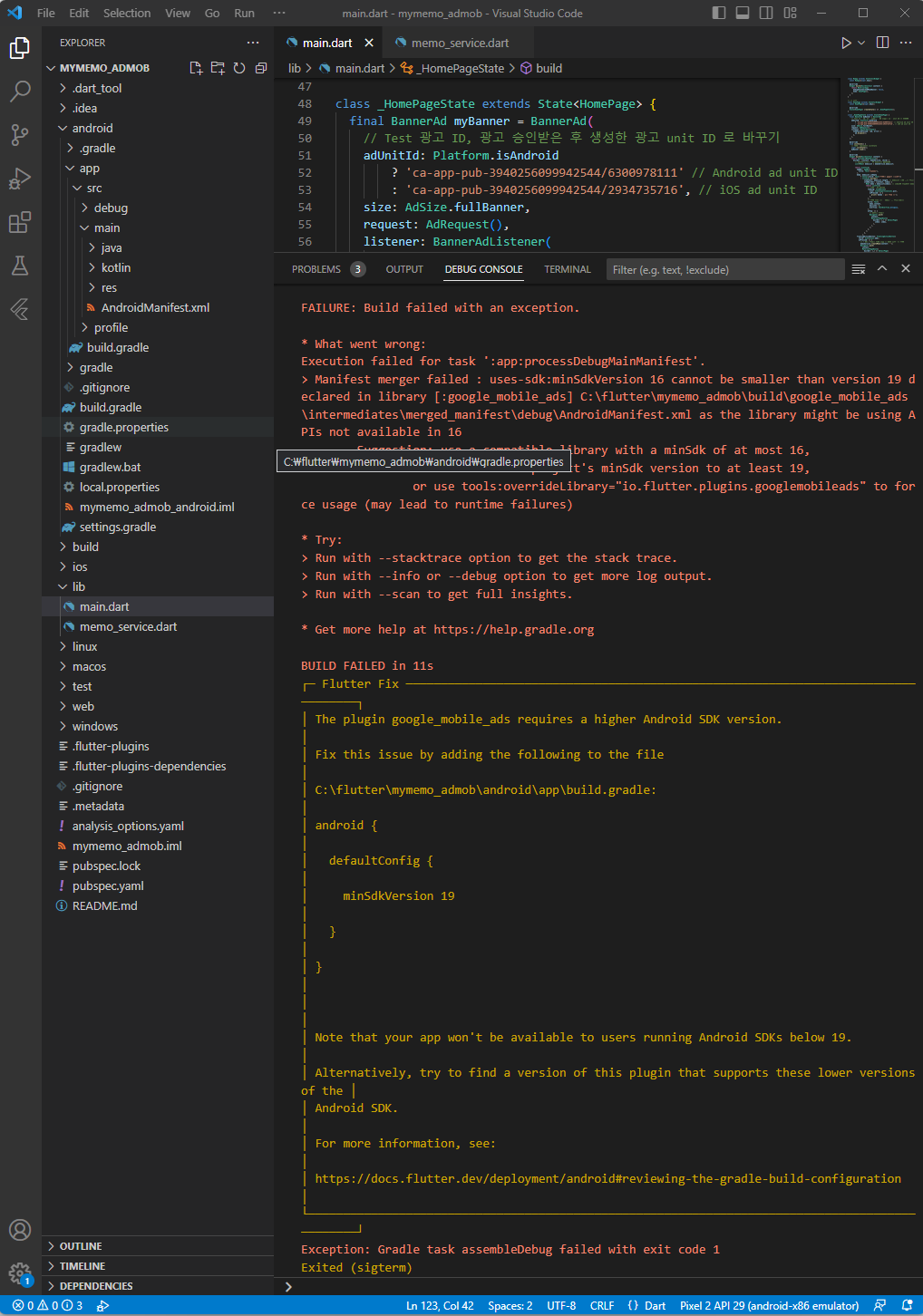Open run options dropdown arrow
923x1316 pixels.
click(861, 43)
